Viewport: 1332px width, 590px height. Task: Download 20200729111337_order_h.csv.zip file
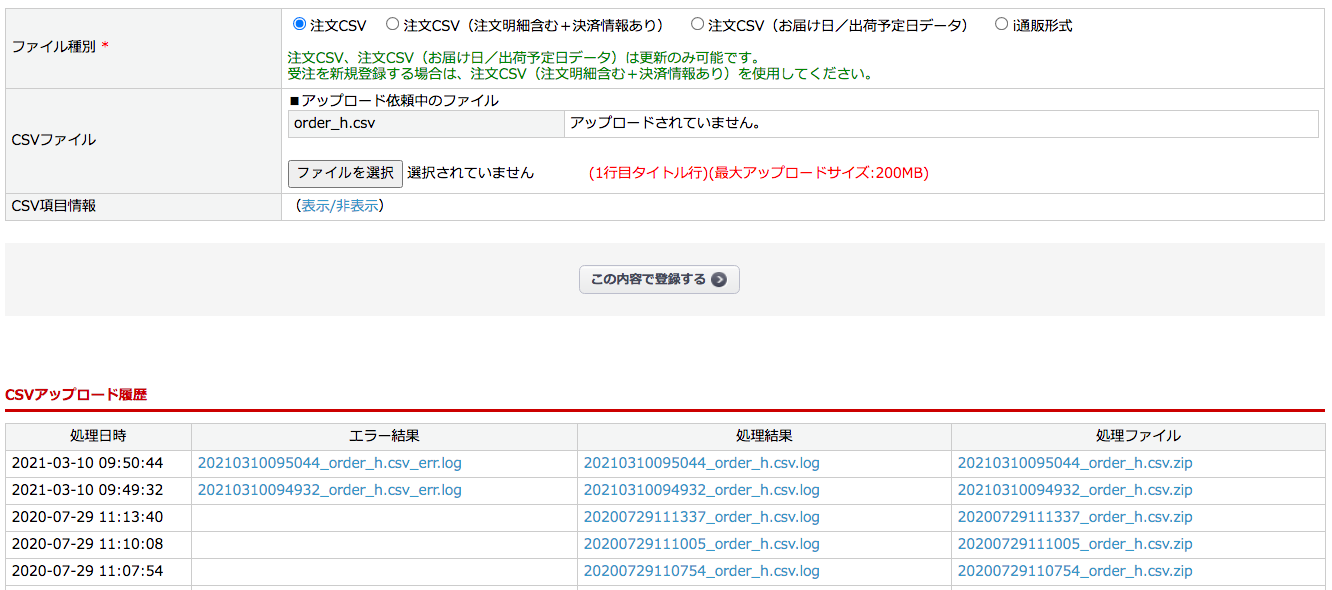pos(1075,517)
